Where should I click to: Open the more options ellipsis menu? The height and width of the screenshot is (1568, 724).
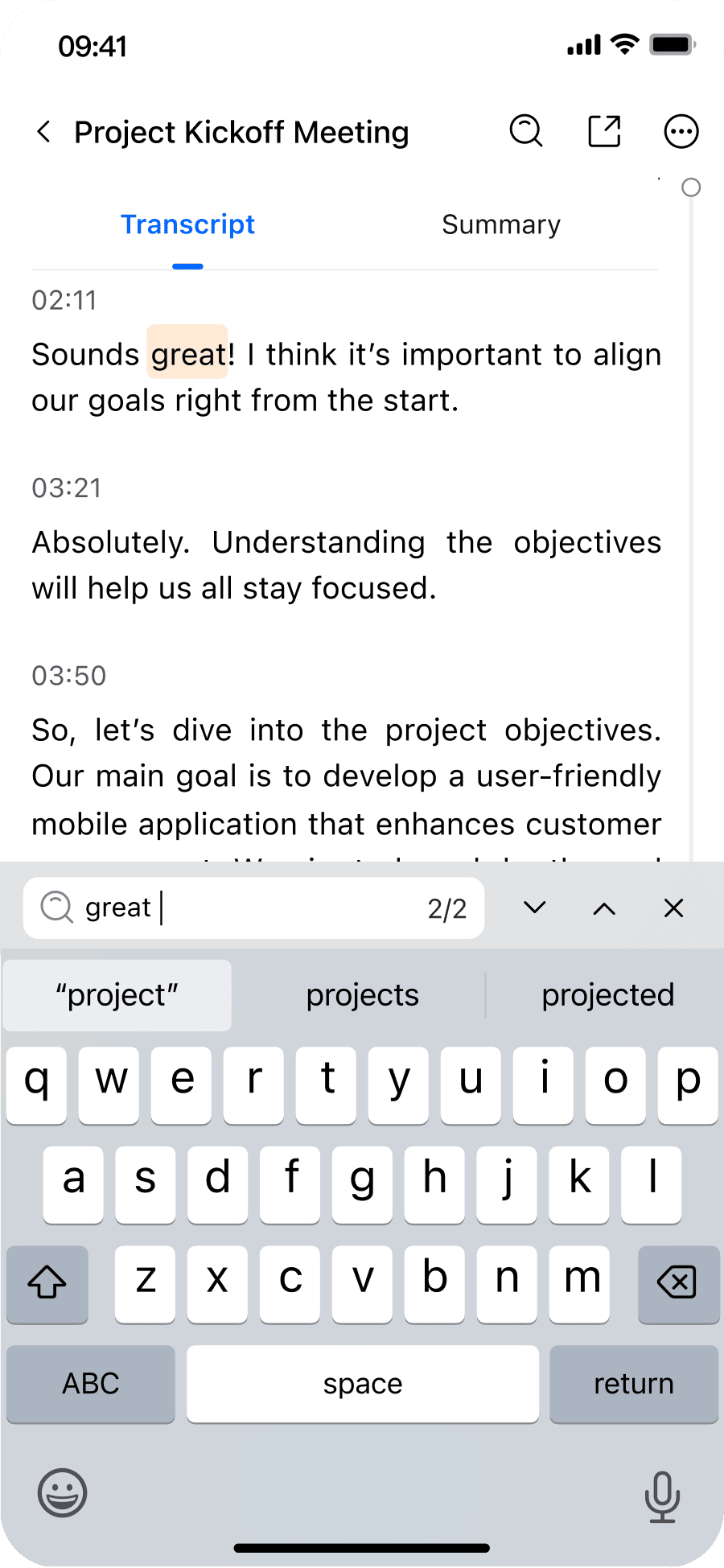click(681, 131)
